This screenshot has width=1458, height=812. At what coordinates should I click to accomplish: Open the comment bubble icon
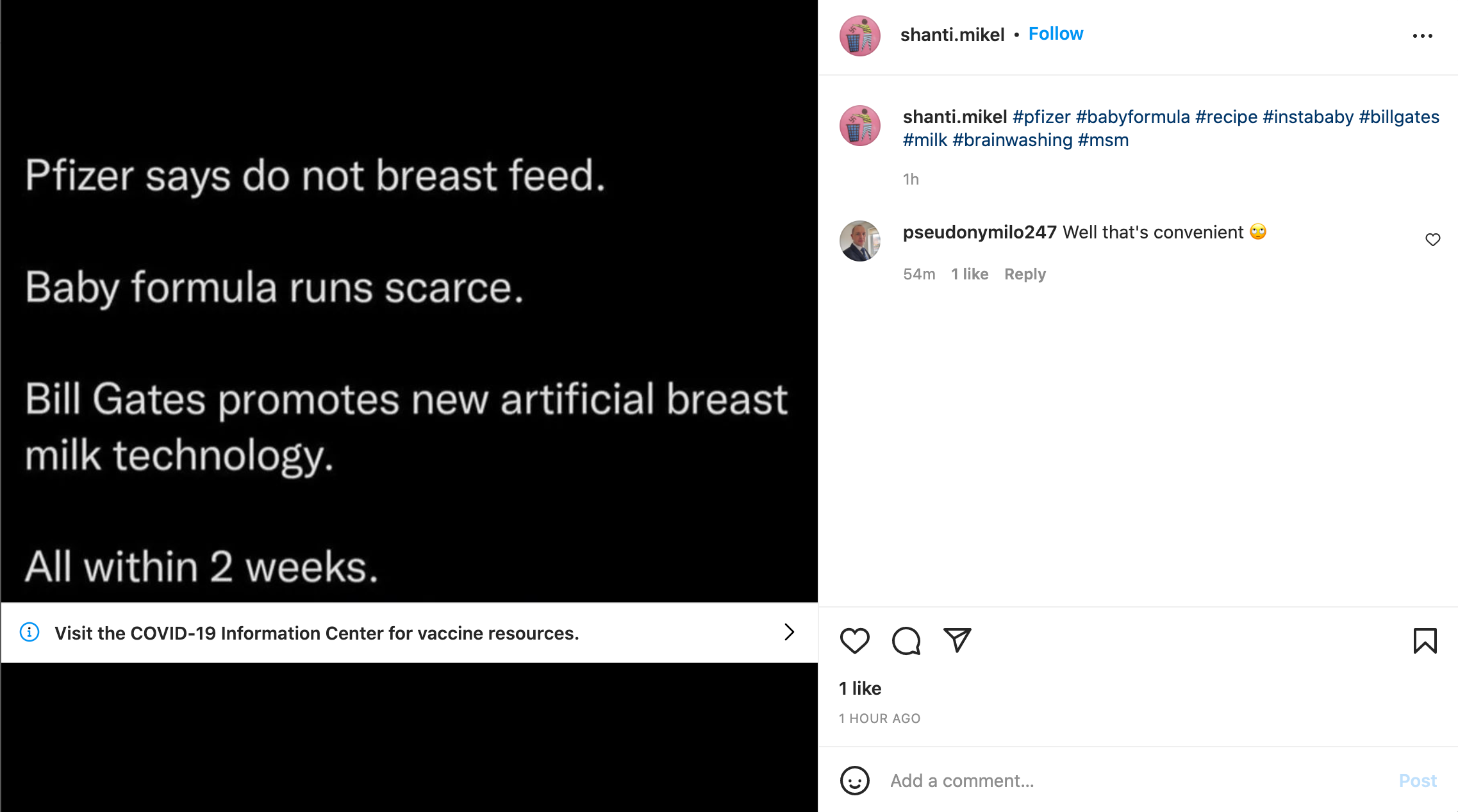coord(906,640)
